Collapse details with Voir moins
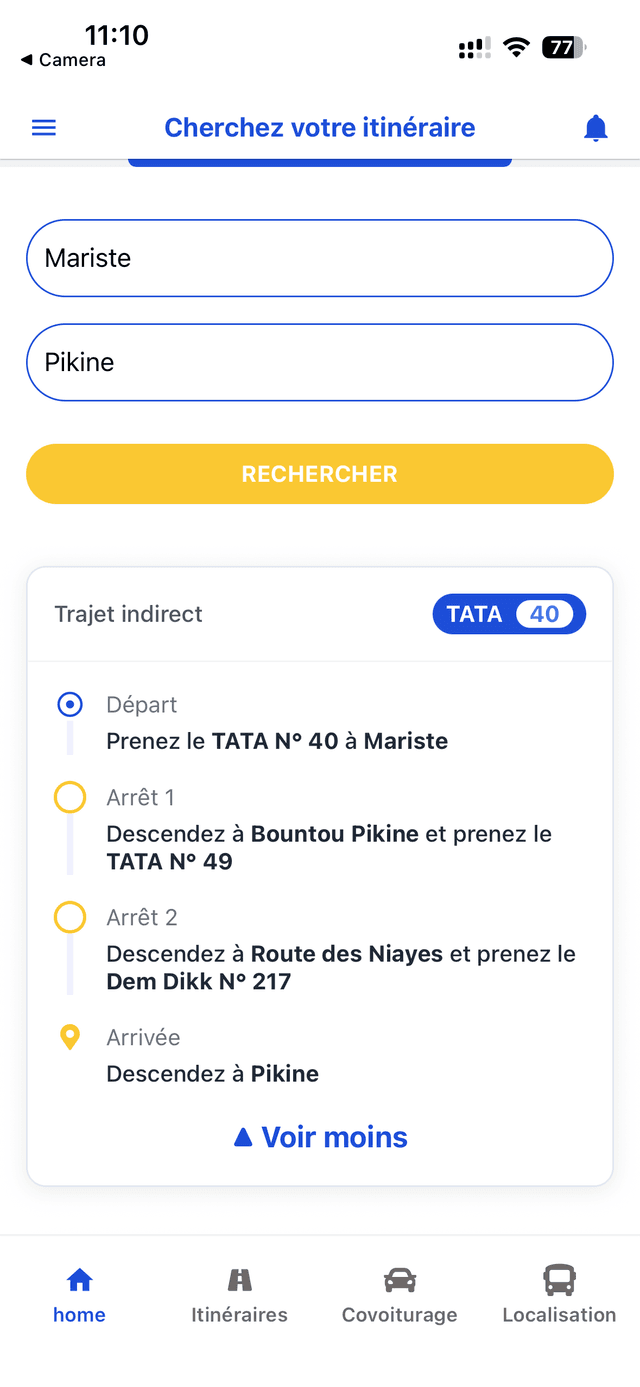This screenshot has width=640, height=1387. click(319, 1136)
